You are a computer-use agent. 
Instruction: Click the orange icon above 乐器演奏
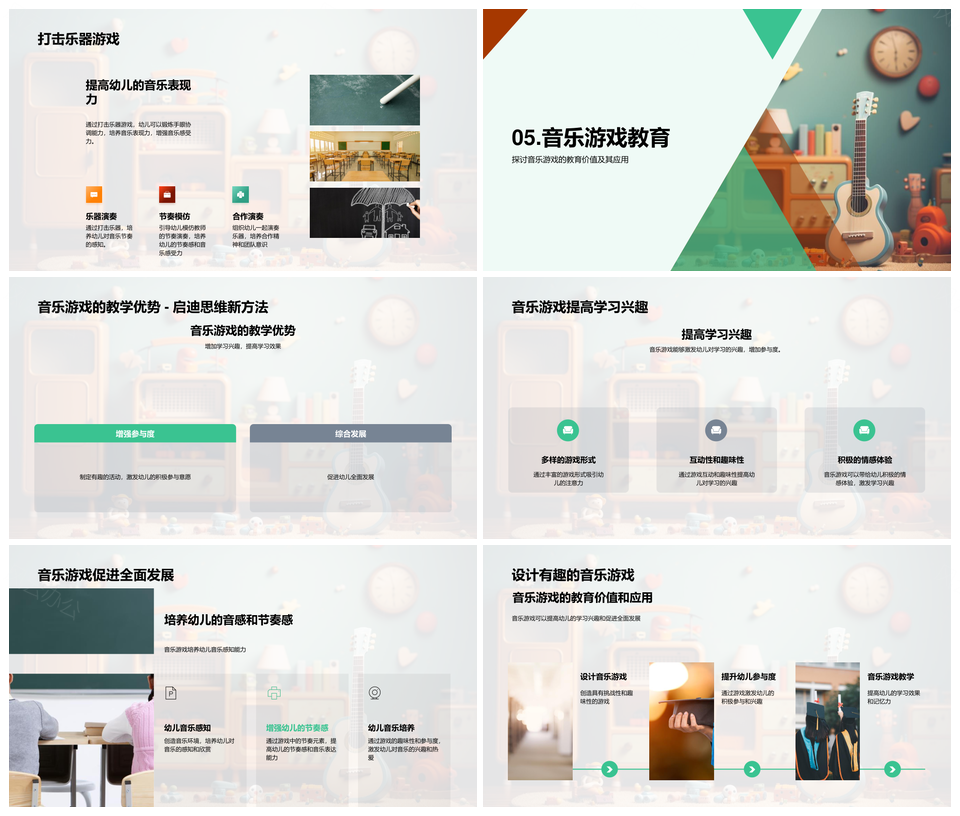click(94, 195)
